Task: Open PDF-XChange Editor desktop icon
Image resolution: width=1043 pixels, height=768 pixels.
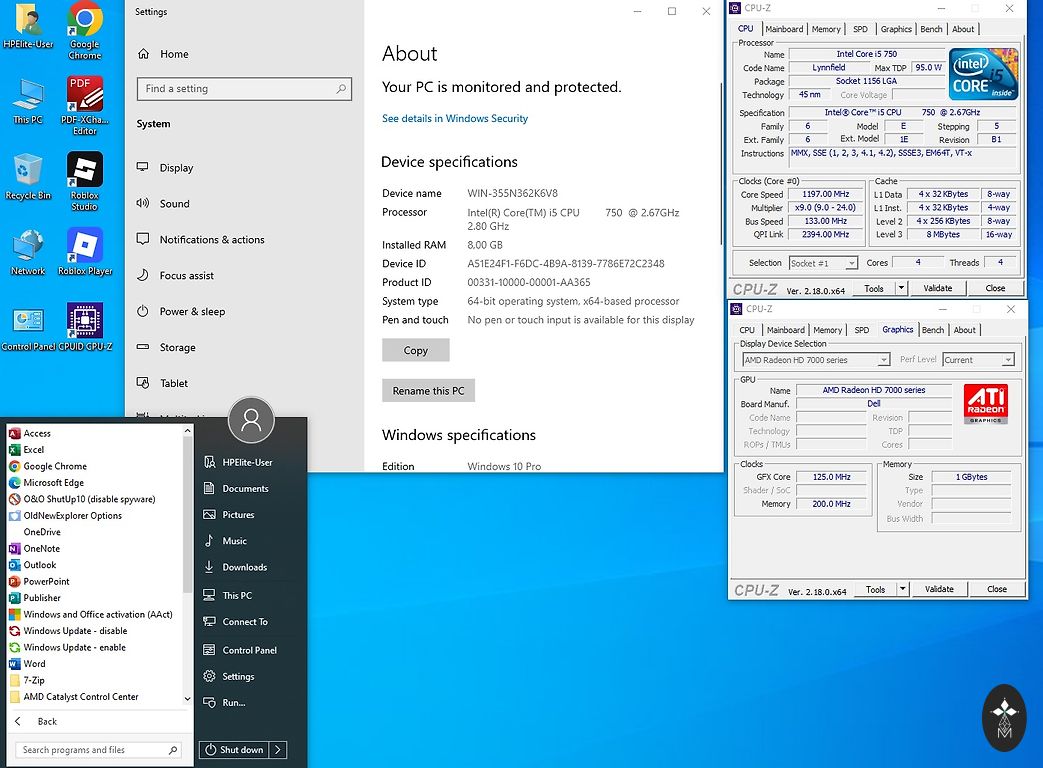Action: click(x=85, y=95)
